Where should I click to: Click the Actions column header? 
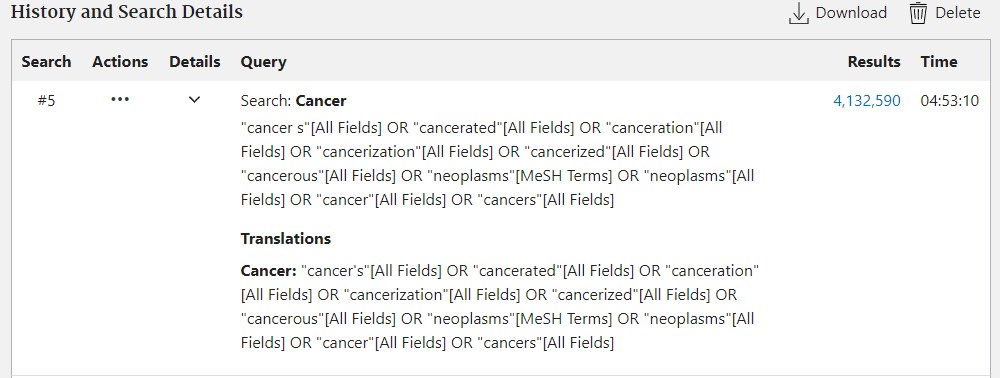(x=120, y=62)
